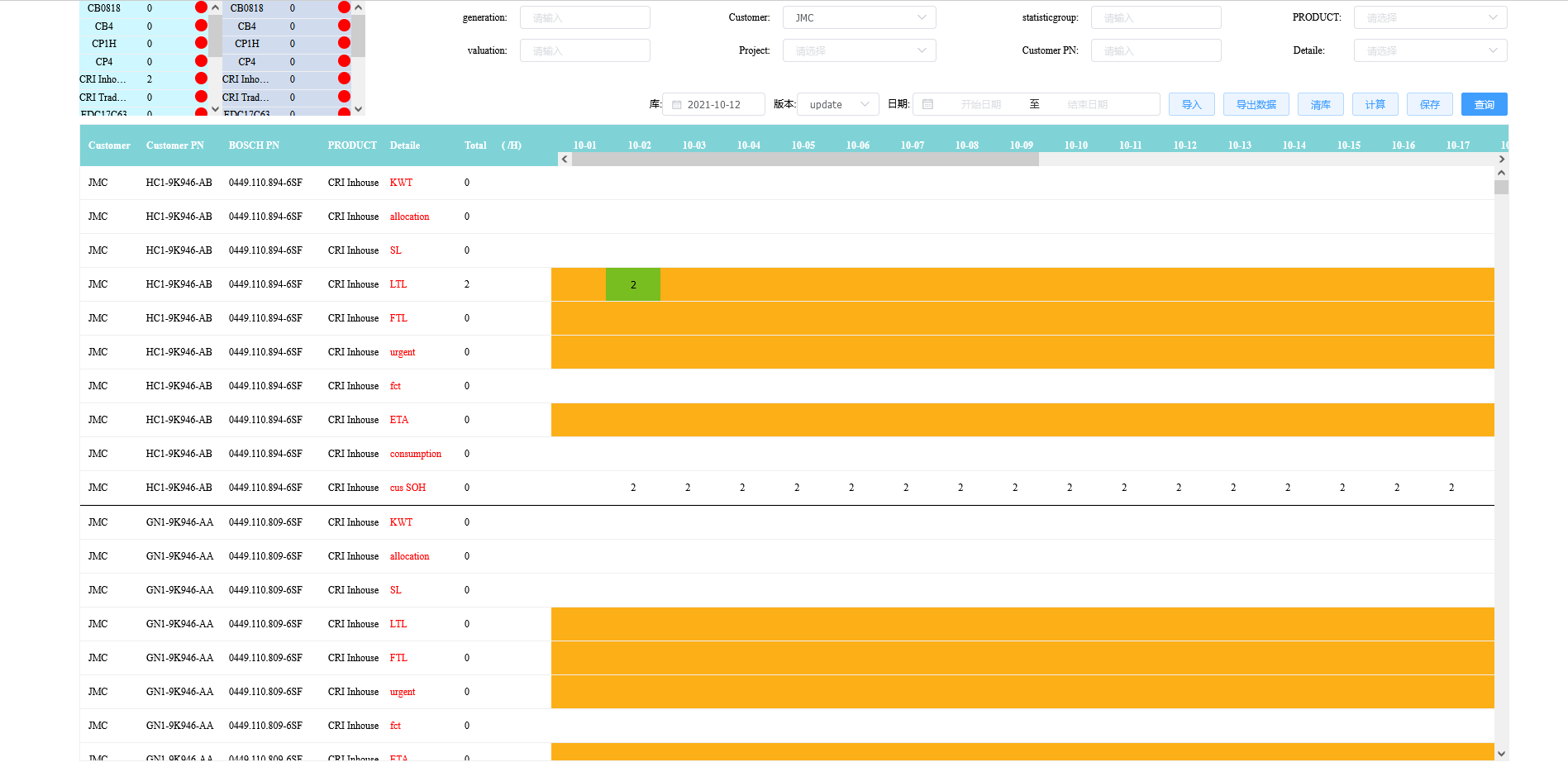Viewport: 1568px width, 767px height.
Task: Click red dot for CB4 in left list
Action: tap(201, 26)
